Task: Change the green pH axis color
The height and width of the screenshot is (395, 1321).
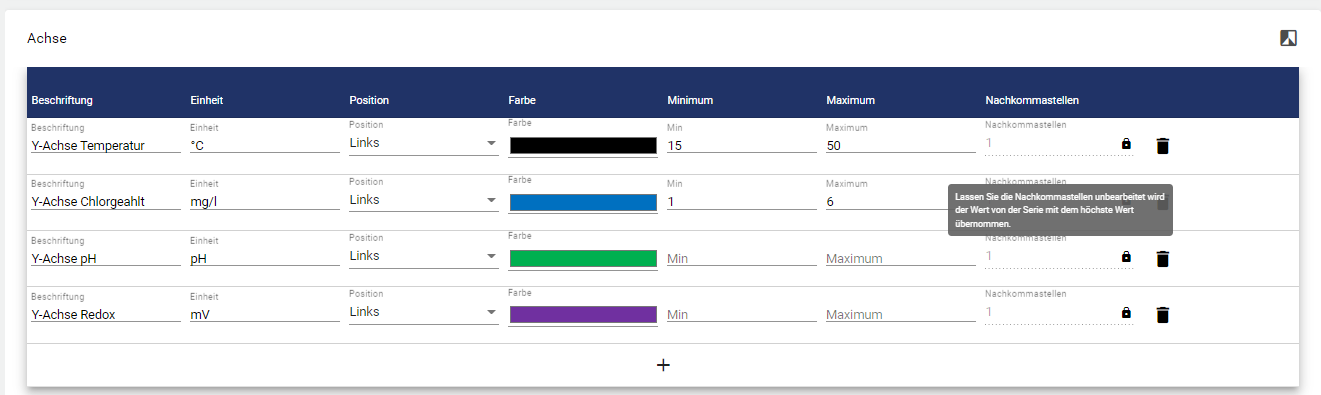Action: coord(583,259)
